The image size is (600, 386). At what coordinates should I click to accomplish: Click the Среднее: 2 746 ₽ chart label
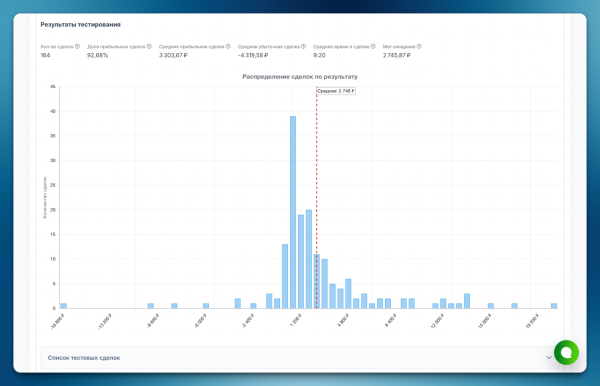pyautogui.click(x=336, y=91)
